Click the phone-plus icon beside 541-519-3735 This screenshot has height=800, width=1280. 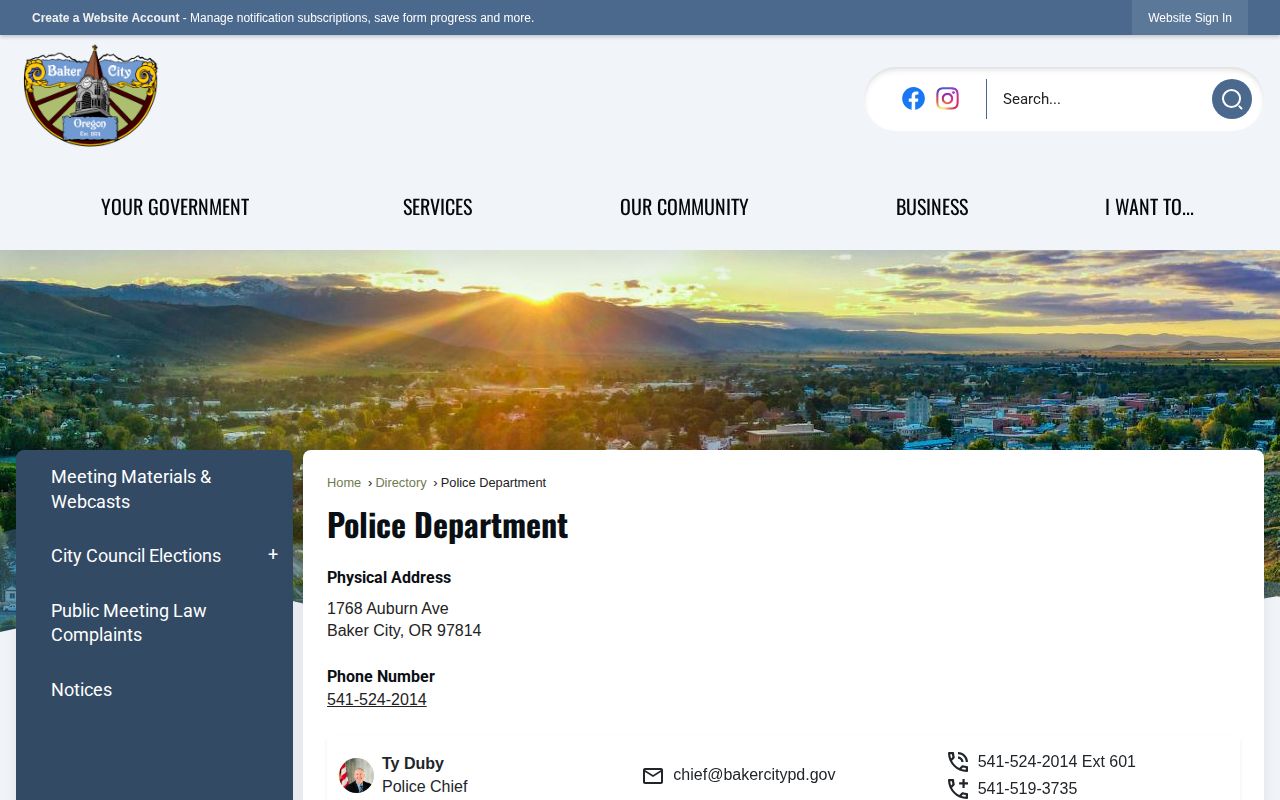click(x=958, y=789)
